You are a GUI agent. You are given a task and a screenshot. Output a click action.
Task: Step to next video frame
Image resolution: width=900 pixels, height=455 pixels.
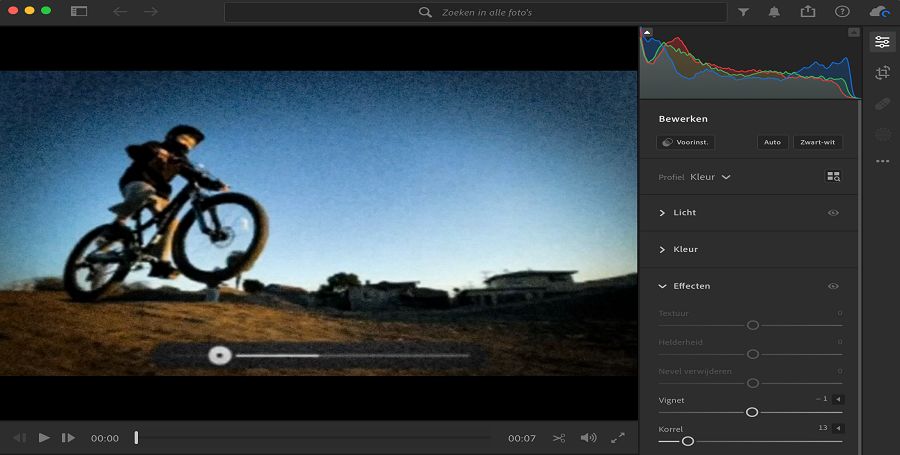pyautogui.click(x=68, y=438)
